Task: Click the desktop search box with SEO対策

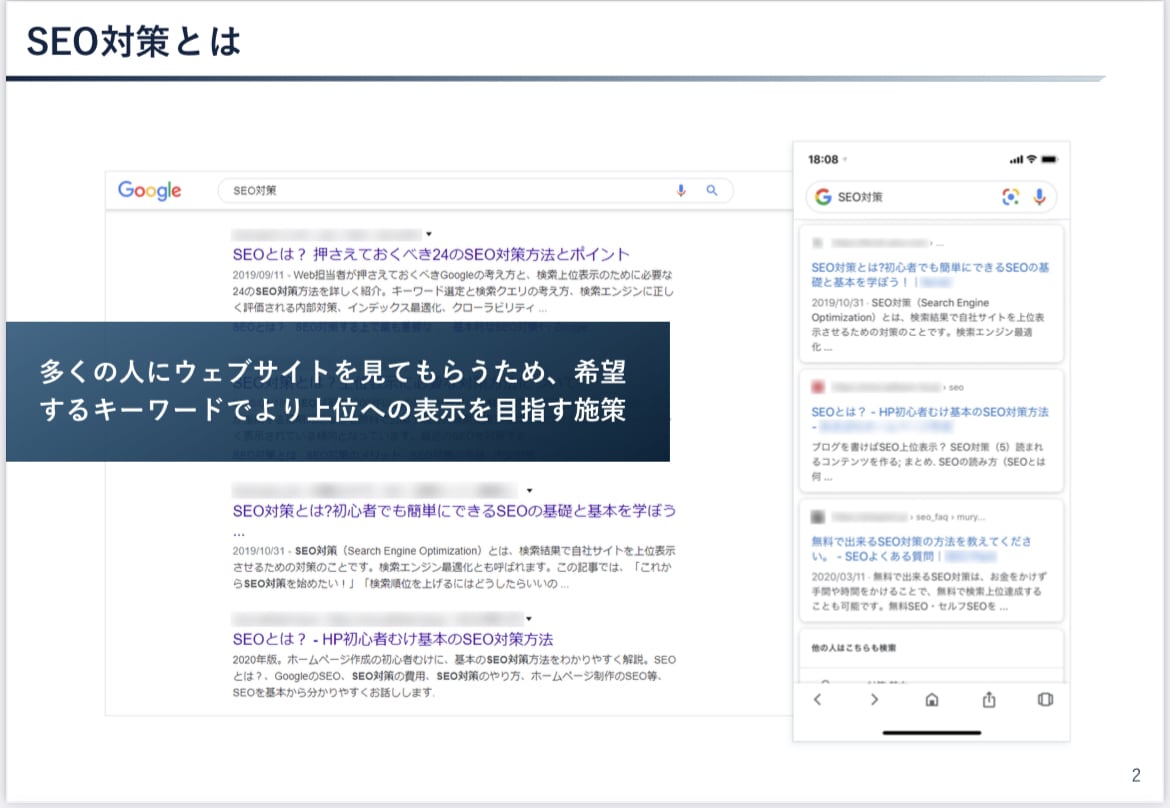Action: tap(475, 190)
